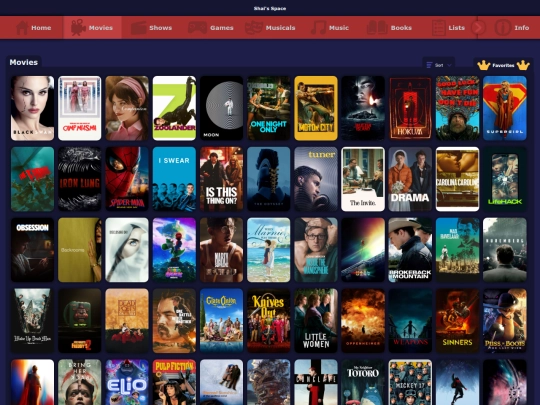Screen dimensions: 540x405
Task: Open the Tuner poster
Action: [x=316, y=179]
